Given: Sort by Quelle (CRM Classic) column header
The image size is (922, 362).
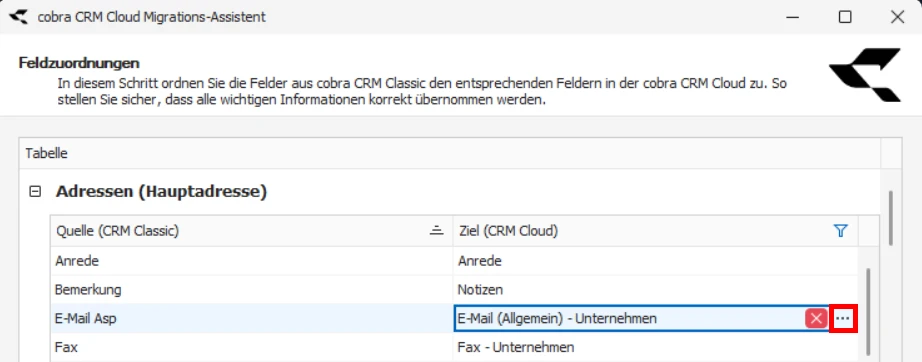Looking at the screenshot, I should (x=252, y=231).
